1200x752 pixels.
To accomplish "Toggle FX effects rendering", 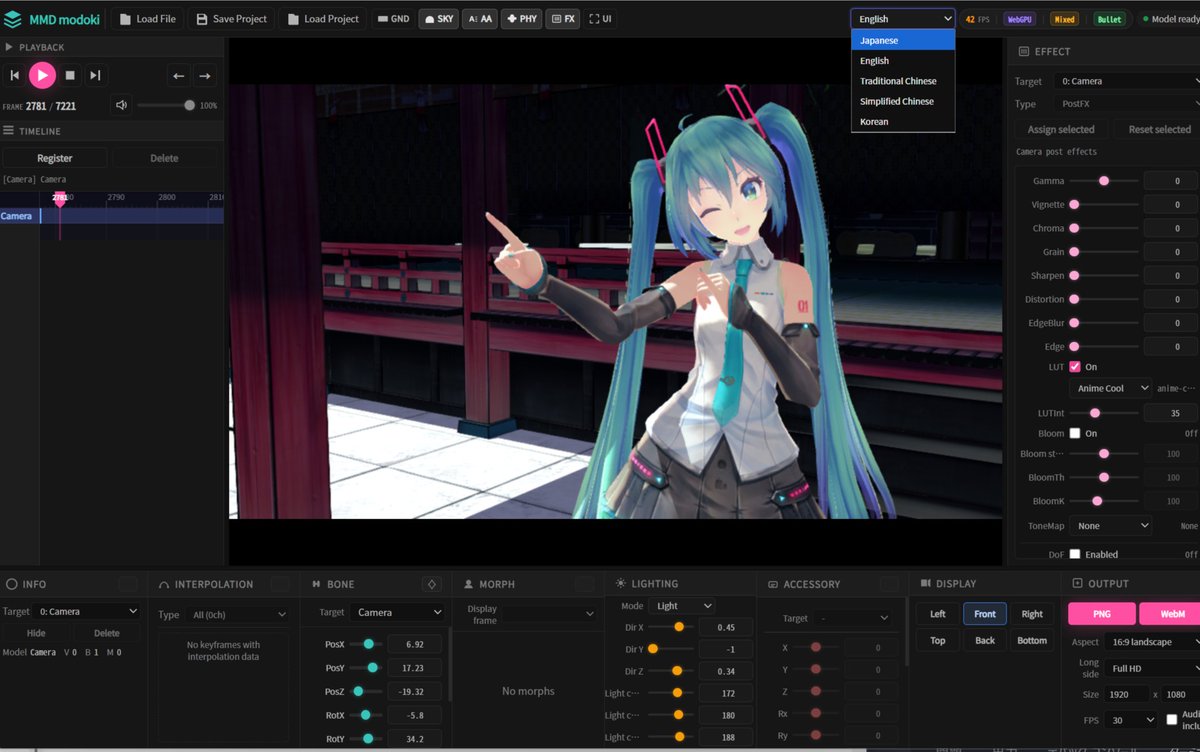I will (x=563, y=19).
